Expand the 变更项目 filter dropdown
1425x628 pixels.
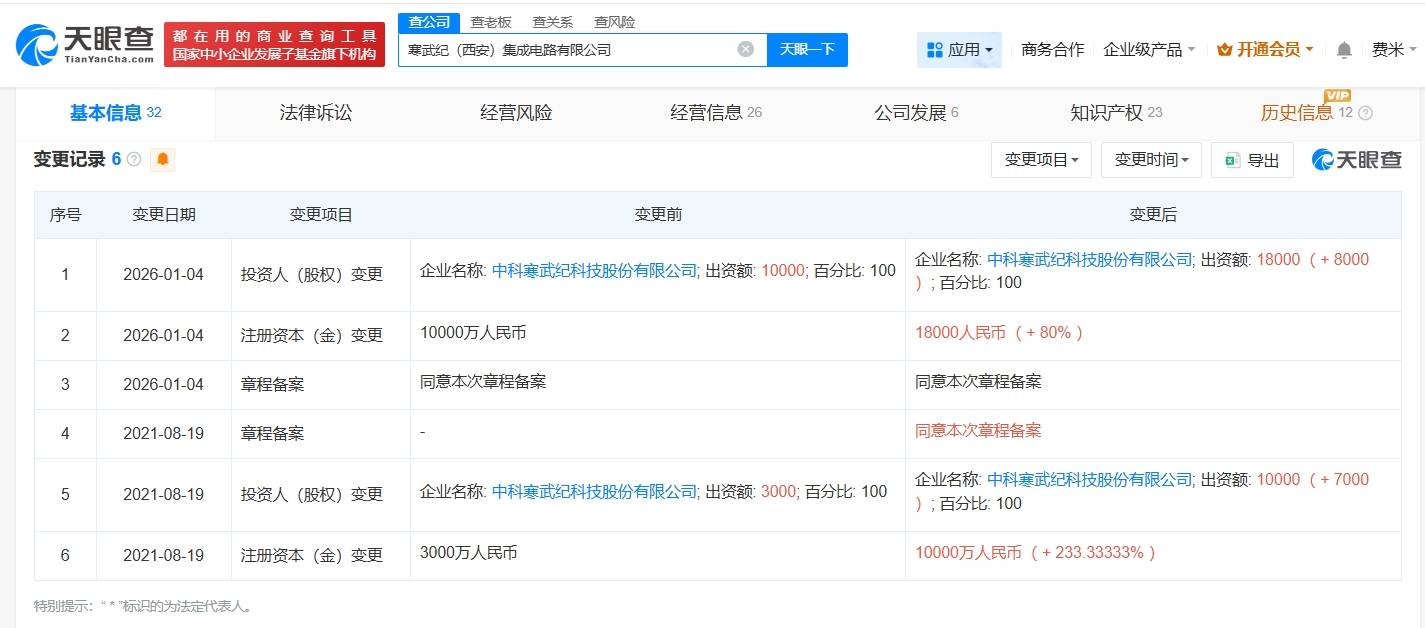[1041, 160]
